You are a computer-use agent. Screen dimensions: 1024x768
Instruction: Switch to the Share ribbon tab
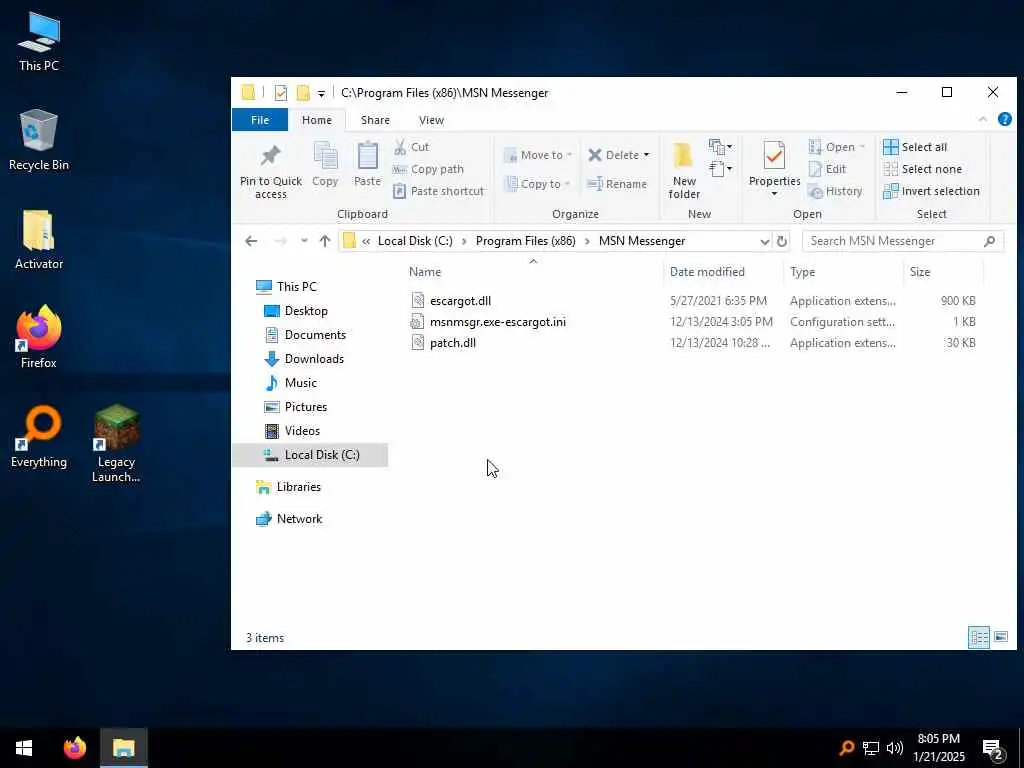tap(375, 120)
